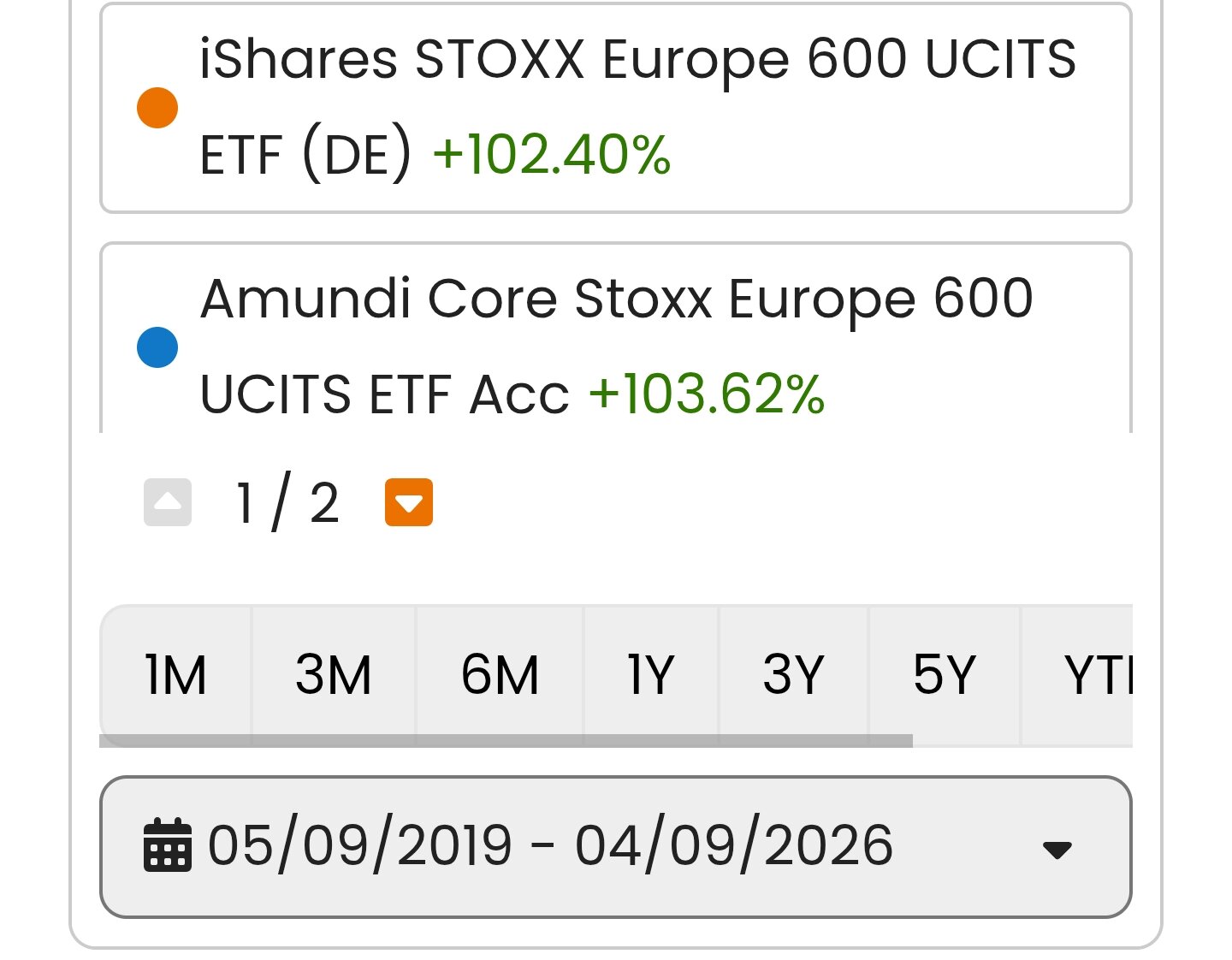Screen dimensions: 1232x960
Task: Toggle the Amundi Core Stoxx Europe 600 entry
Action: [616, 339]
